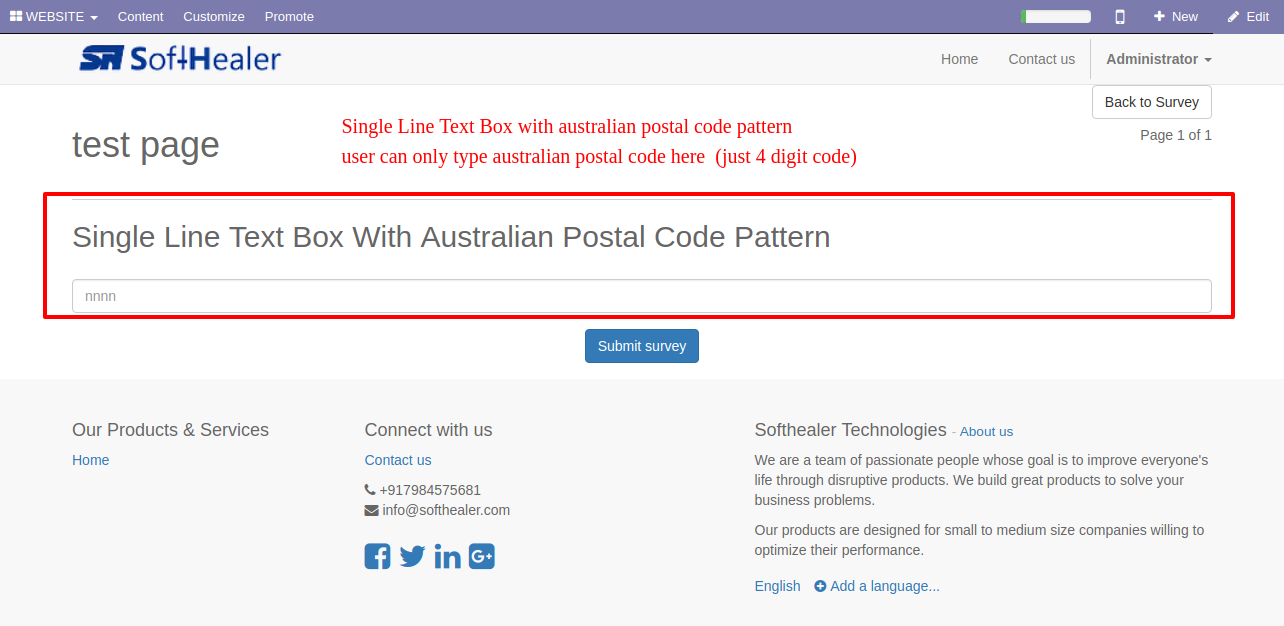The width and height of the screenshot is (1284, 626).
Task: Open the Facebook social icon
Action: (377, 556)
